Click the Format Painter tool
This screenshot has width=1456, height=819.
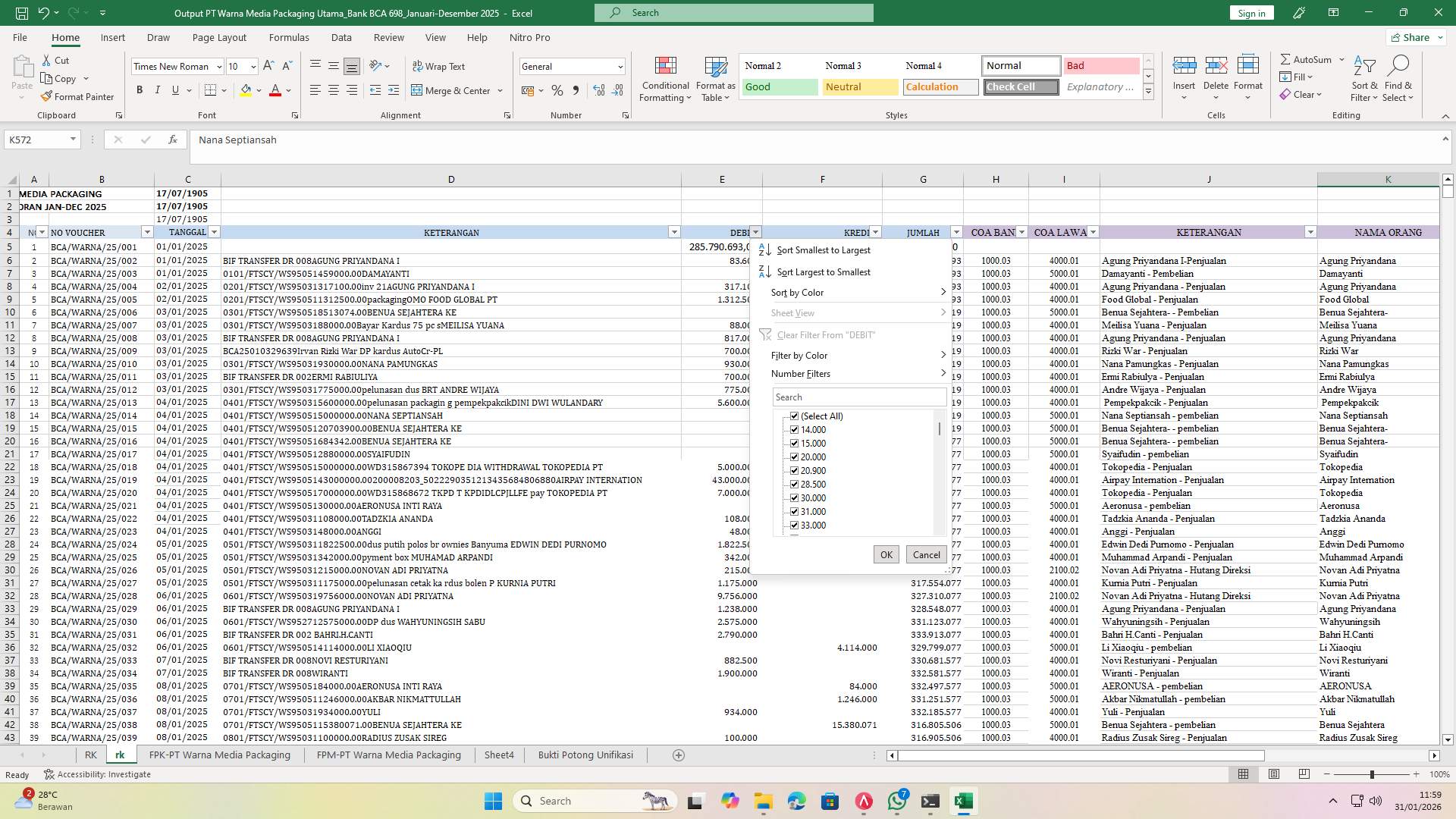click(x=78, y=96)
